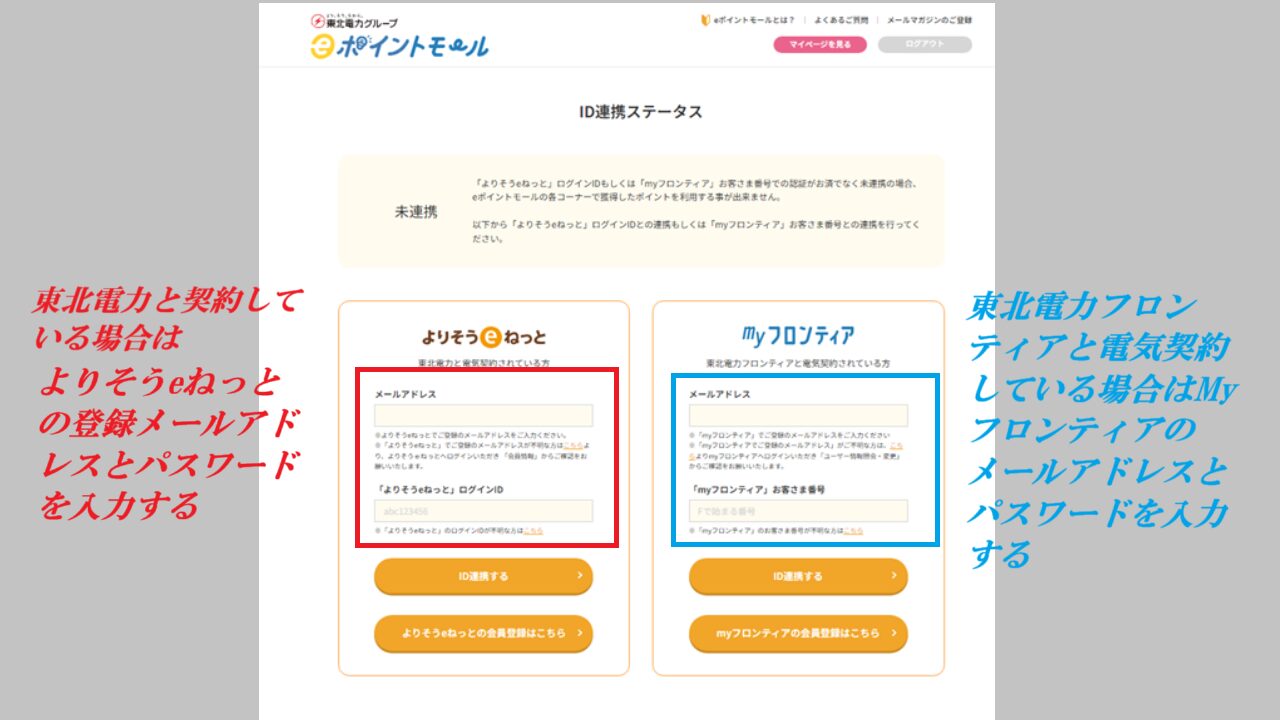1280x720 pixels.
Task: Click the 東北電力グループ lightning icon
Action: [318, 20]
